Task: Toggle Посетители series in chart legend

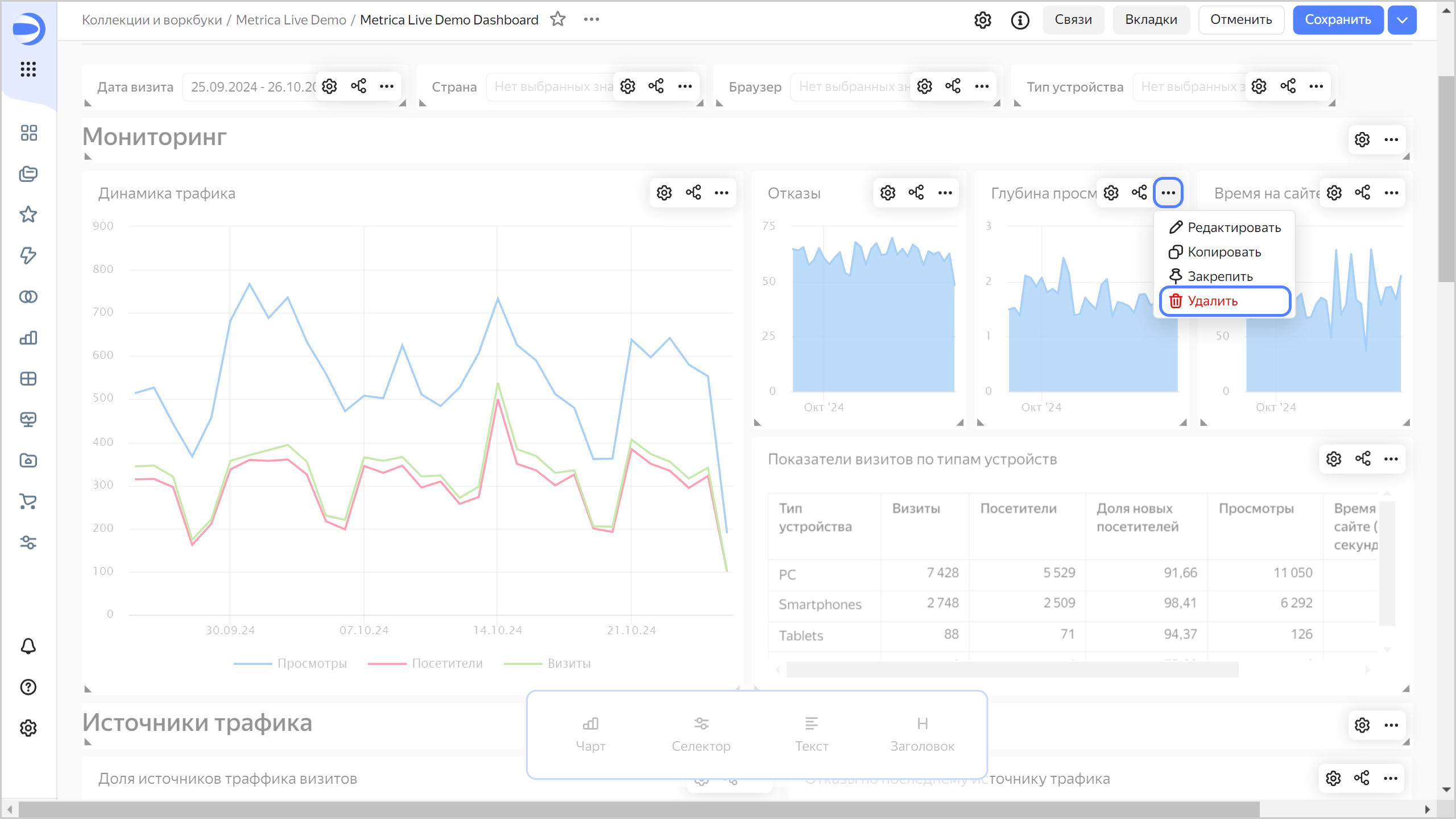Action: pyautogui.click(x=446, y=663)
